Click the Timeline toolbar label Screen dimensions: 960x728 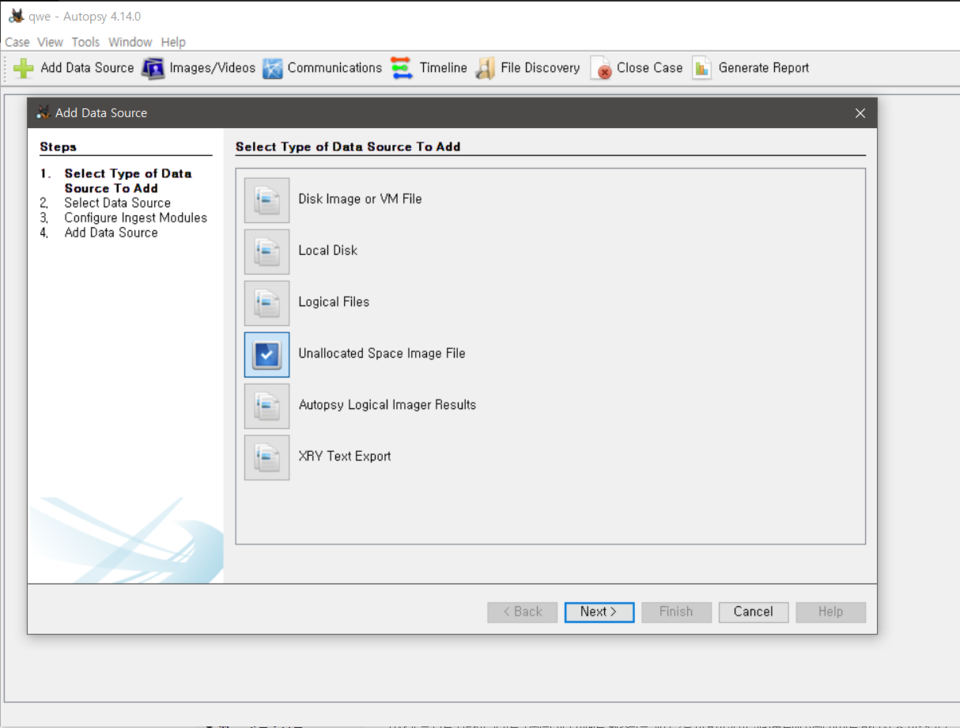(443, 68)
